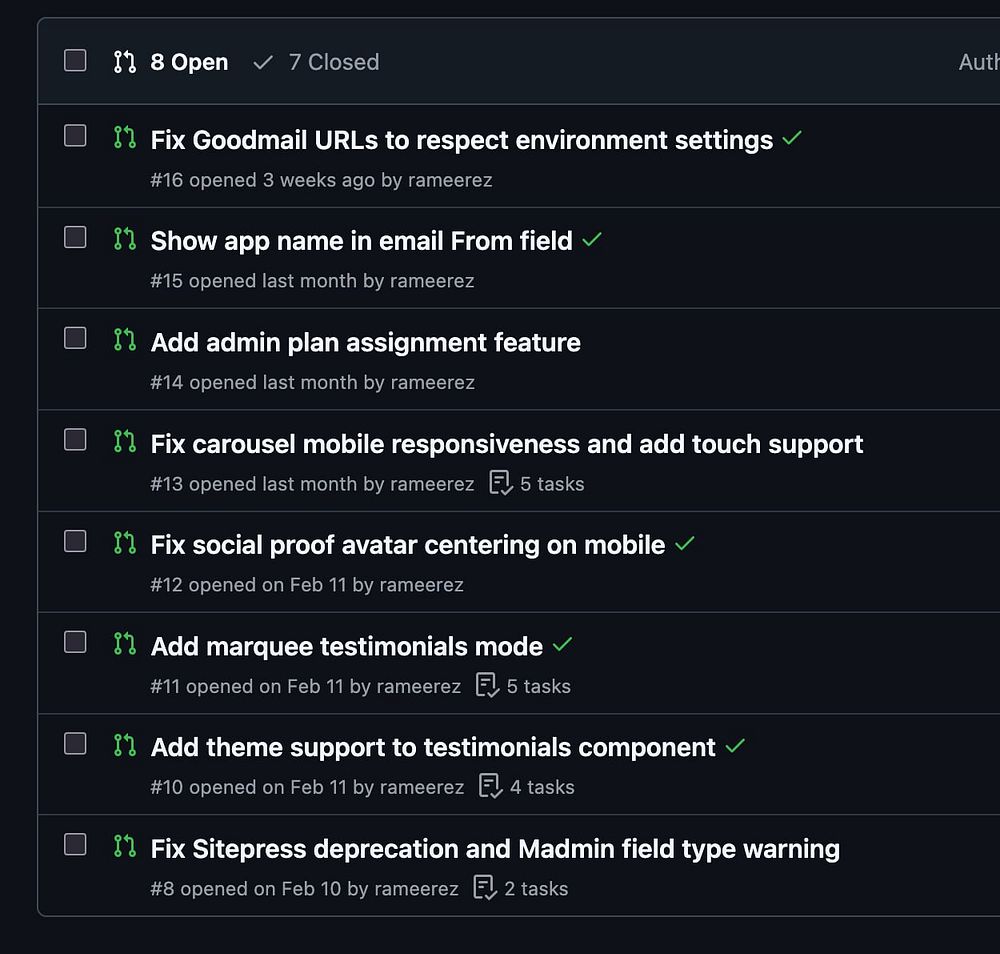Open the Author filter dropdown
Image resolution: width=1000 pixels, height=954 pixels.
click(x=978, y=62)
